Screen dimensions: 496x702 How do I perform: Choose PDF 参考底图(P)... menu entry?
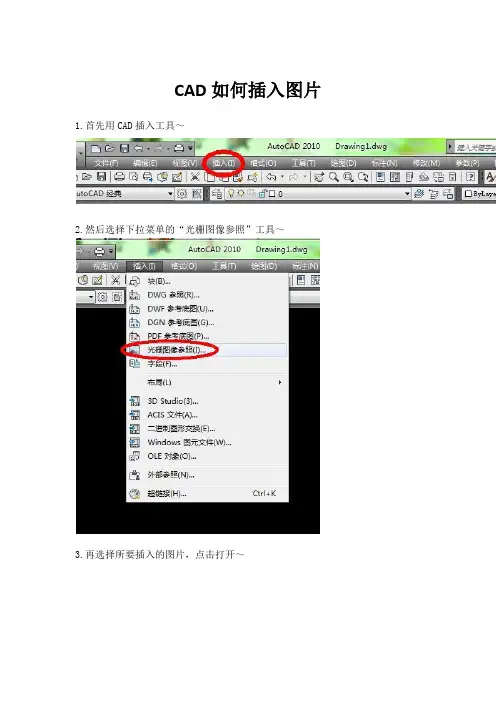(x=207, y=336)
